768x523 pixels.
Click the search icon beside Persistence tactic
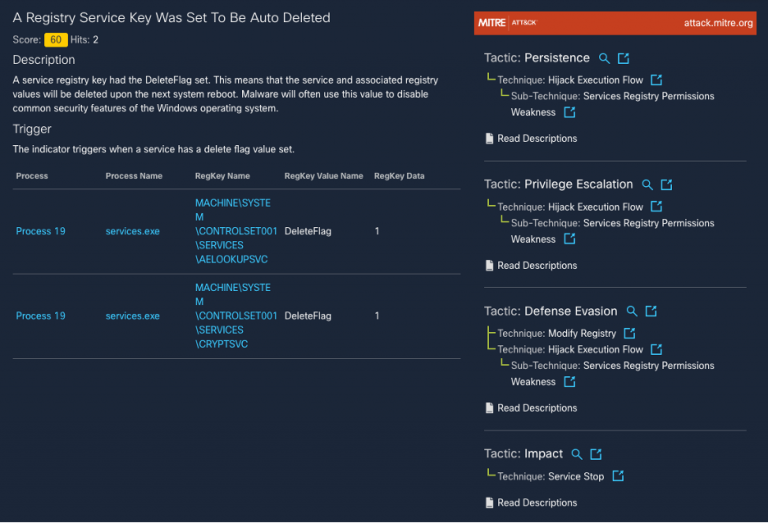pos(604,59)
